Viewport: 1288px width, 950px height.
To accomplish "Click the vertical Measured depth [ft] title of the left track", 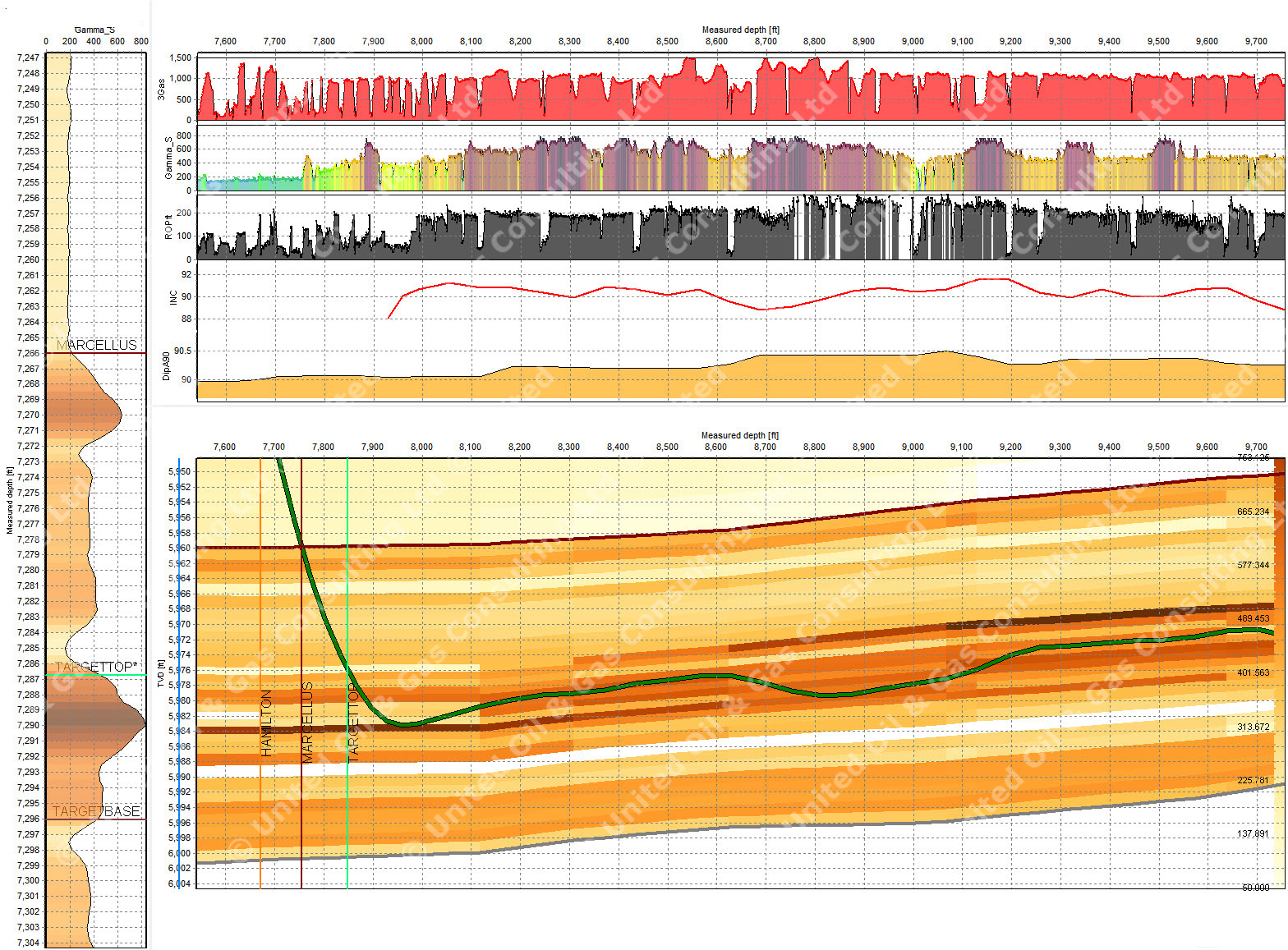I will click(10, 501).
